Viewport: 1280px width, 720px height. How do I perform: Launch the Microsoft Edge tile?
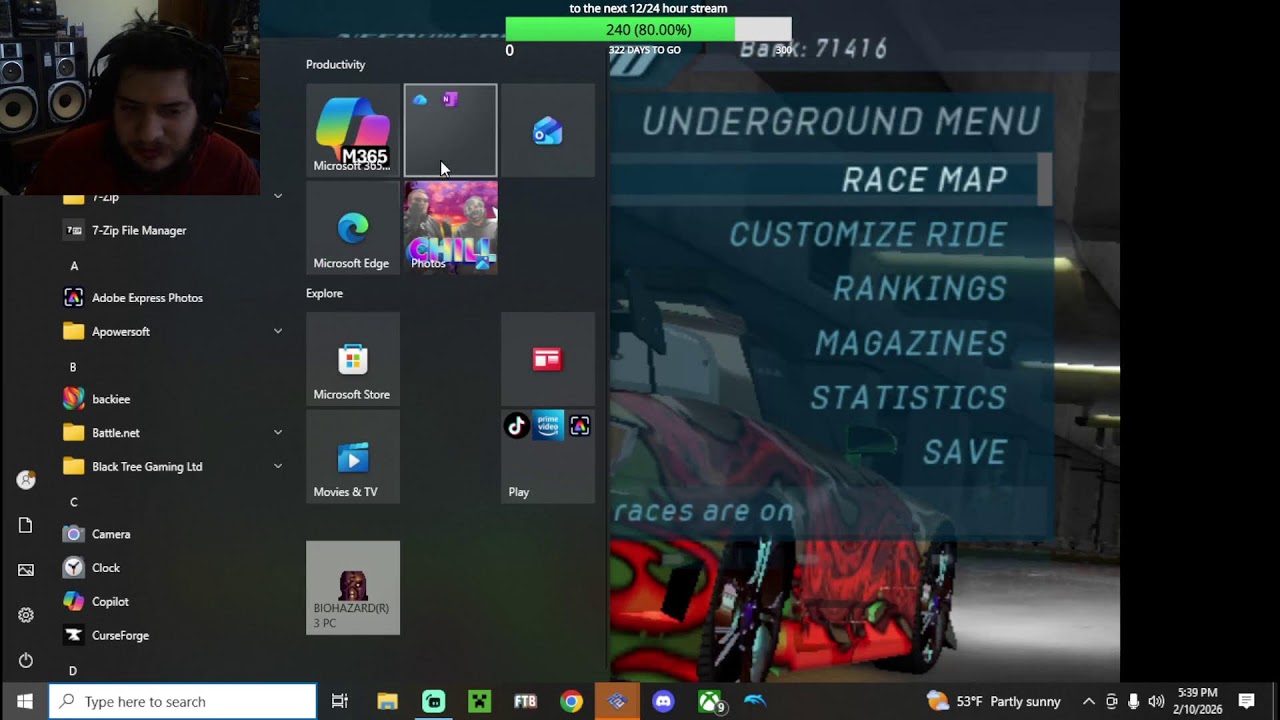coord(352,228)
